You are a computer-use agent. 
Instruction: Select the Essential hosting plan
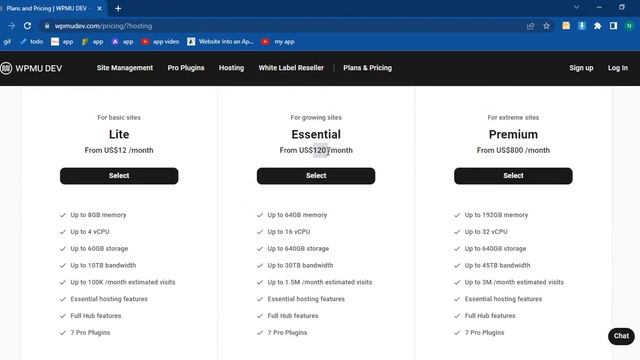[x=316, y=176]
